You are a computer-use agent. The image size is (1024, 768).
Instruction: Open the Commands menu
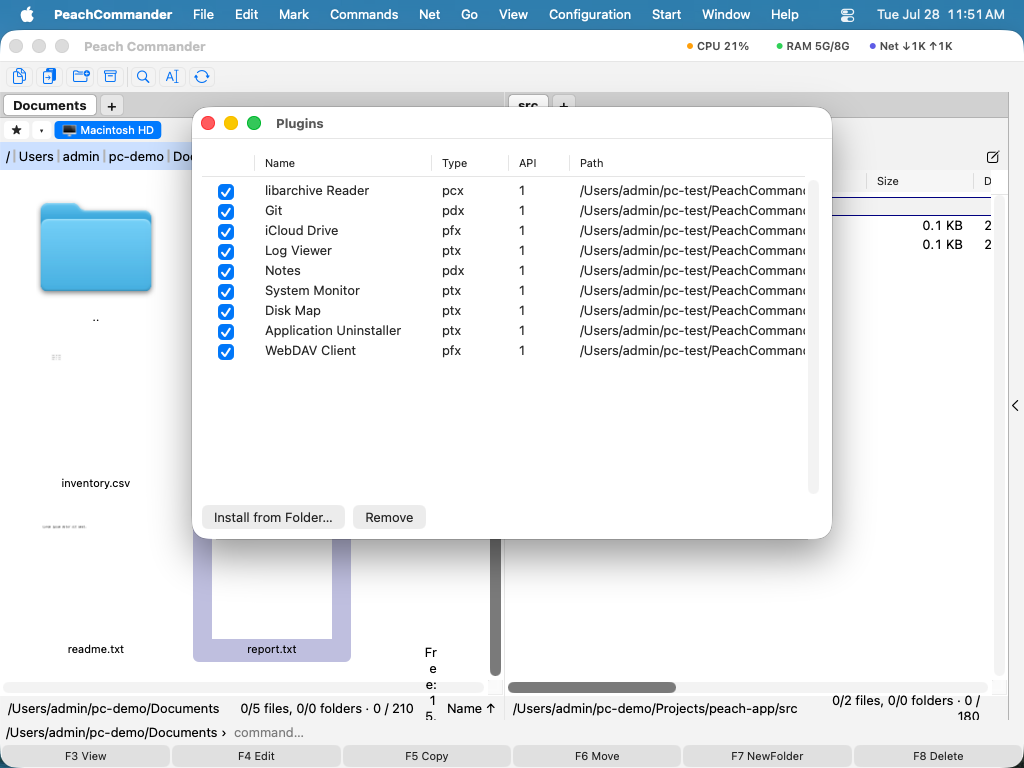click(x=364, y=14)
